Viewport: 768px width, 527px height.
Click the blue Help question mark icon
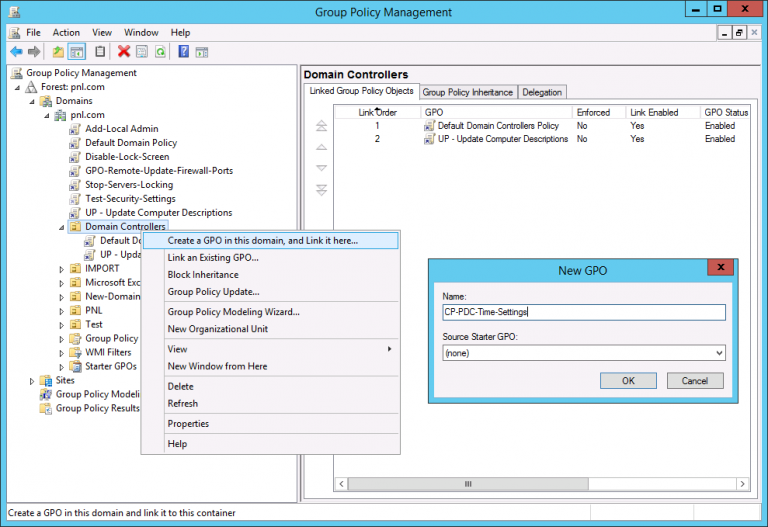[x=184, y=52]
